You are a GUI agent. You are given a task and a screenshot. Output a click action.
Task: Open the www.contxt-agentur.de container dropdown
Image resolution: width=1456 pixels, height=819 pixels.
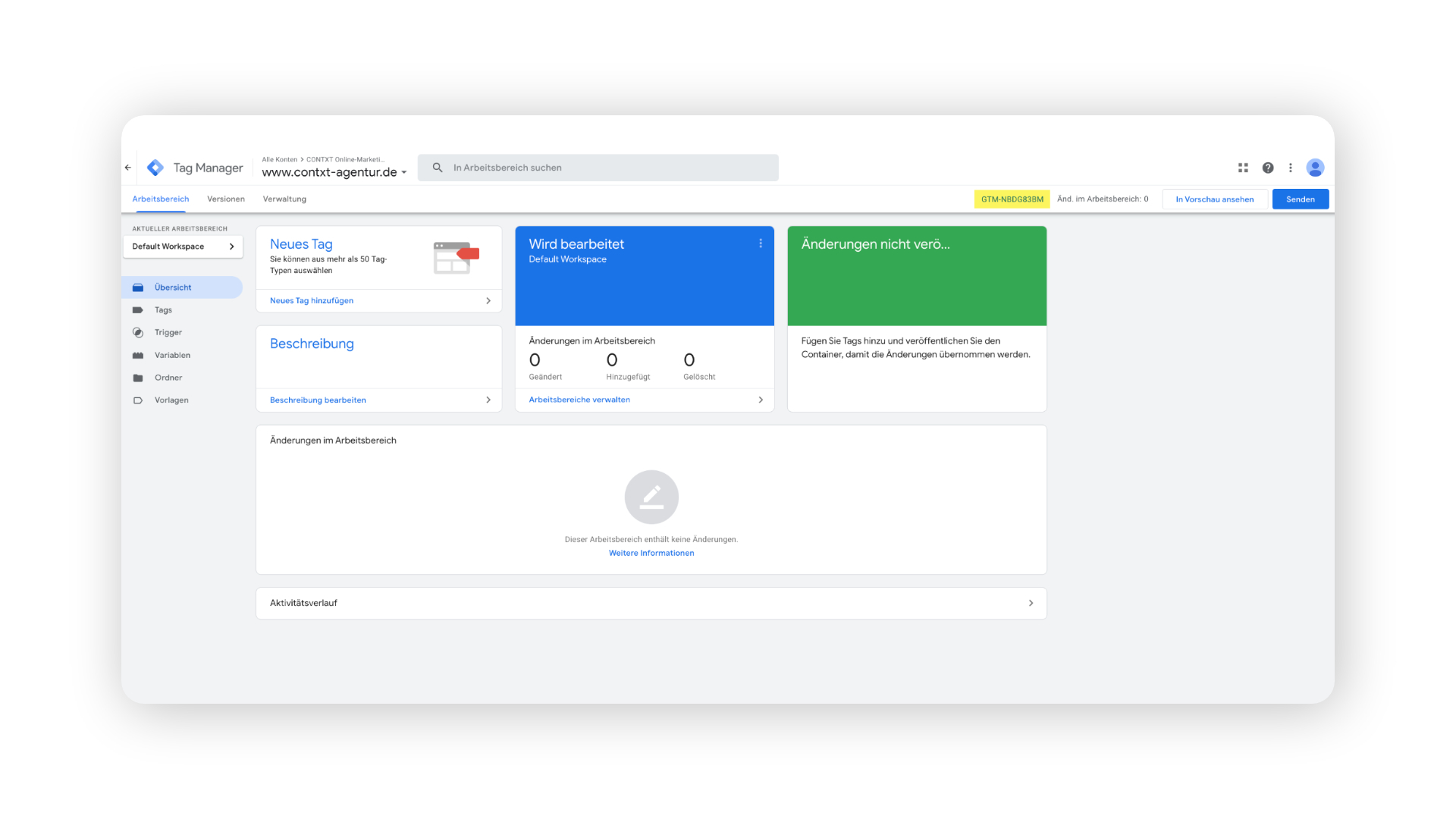point(334,172)
